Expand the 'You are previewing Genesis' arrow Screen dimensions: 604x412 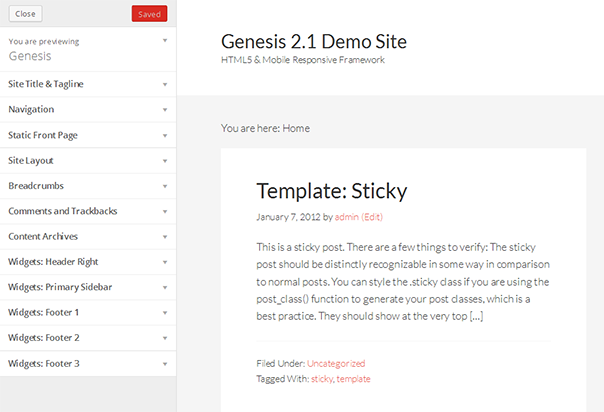[x=165, y=40]
